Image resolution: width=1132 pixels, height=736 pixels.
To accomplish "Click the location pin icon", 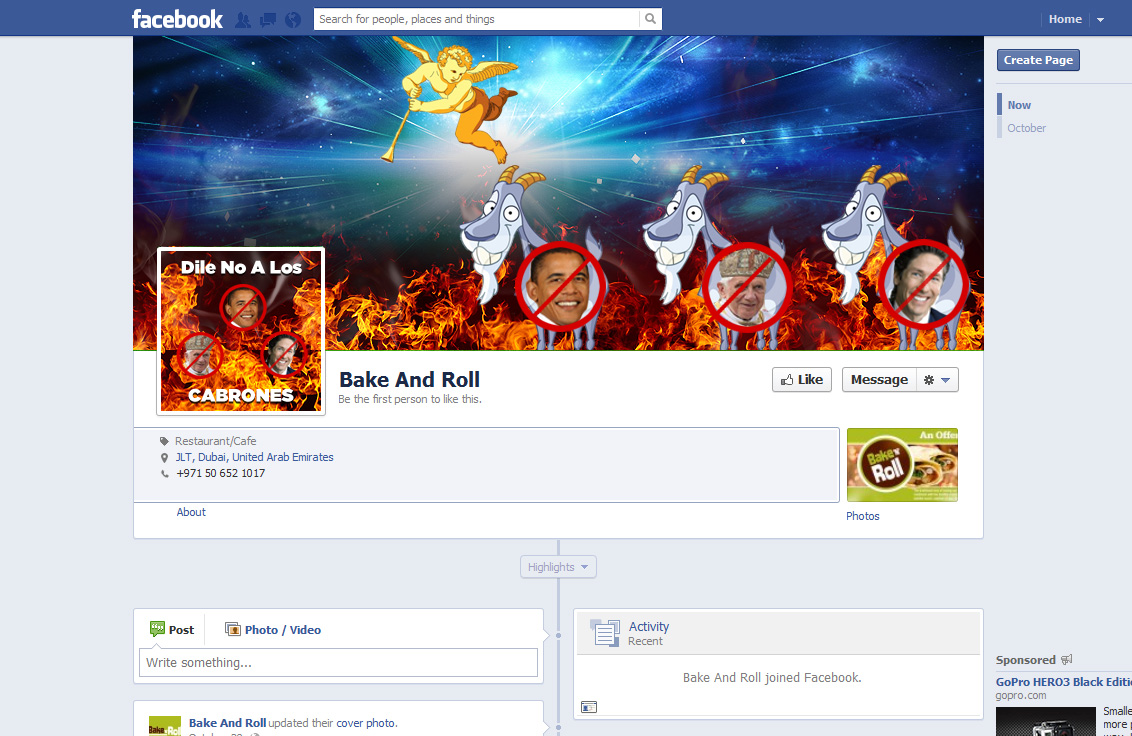I will point(165,458).
